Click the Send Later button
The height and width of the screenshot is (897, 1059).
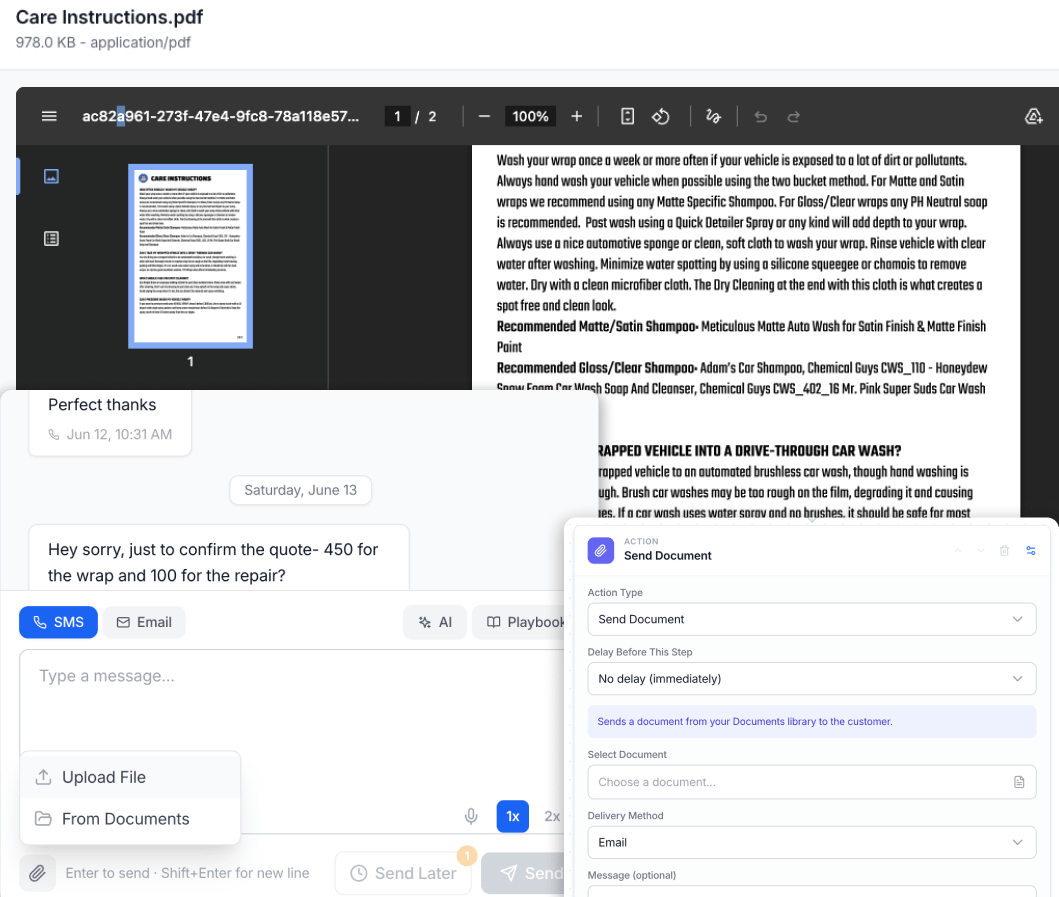pos(403,873)
